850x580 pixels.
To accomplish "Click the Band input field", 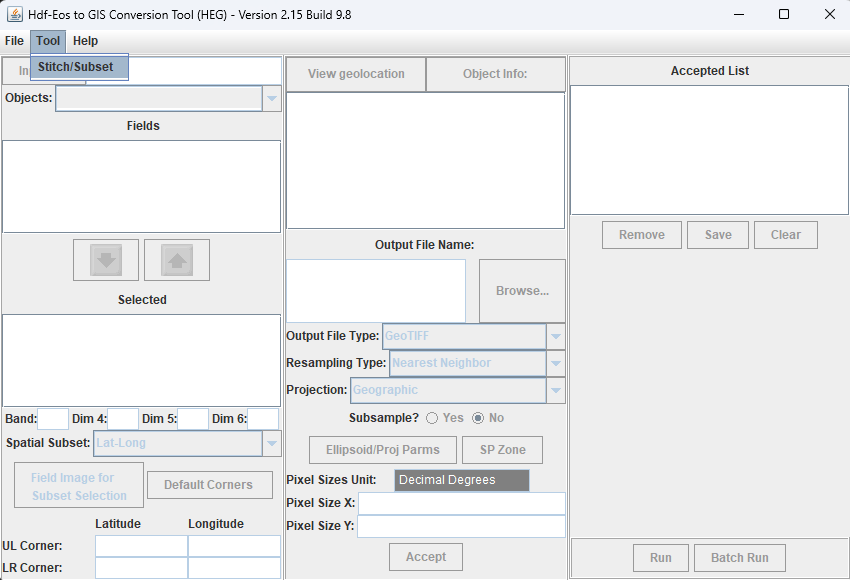I will (x=53, y=419).
